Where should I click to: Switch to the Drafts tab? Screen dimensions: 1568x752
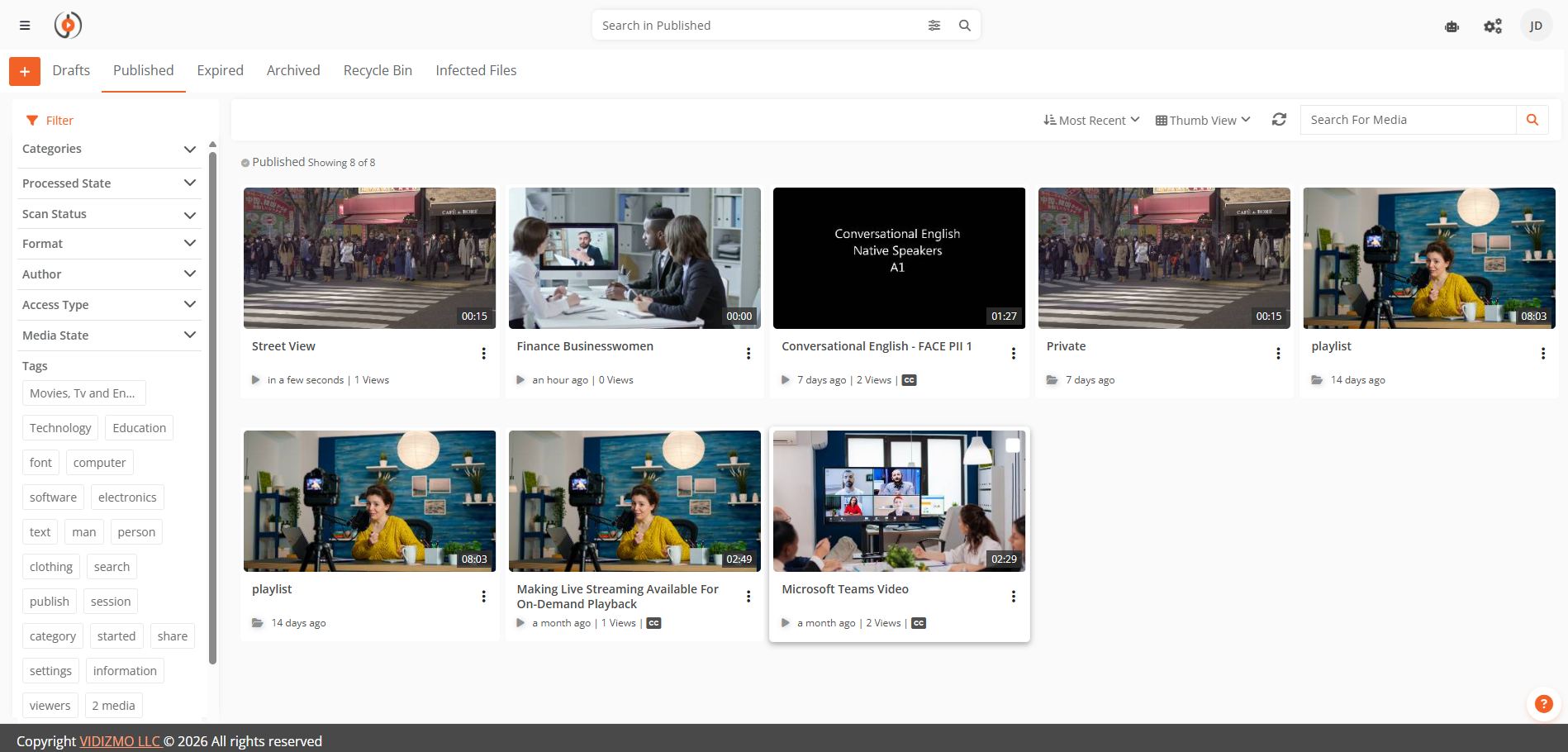click(71, 71)
